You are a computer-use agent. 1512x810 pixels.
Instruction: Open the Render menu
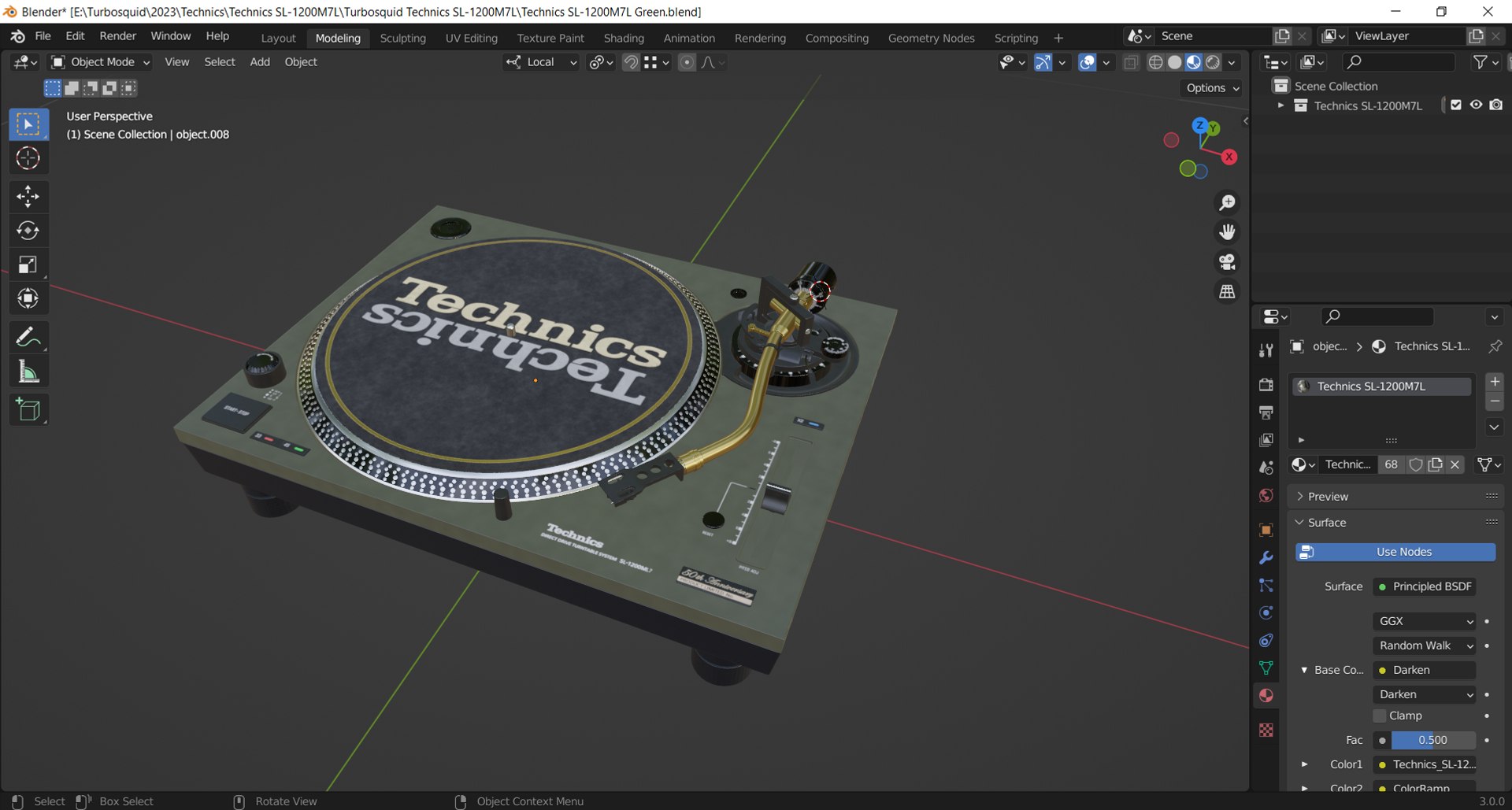pos(117,36)
